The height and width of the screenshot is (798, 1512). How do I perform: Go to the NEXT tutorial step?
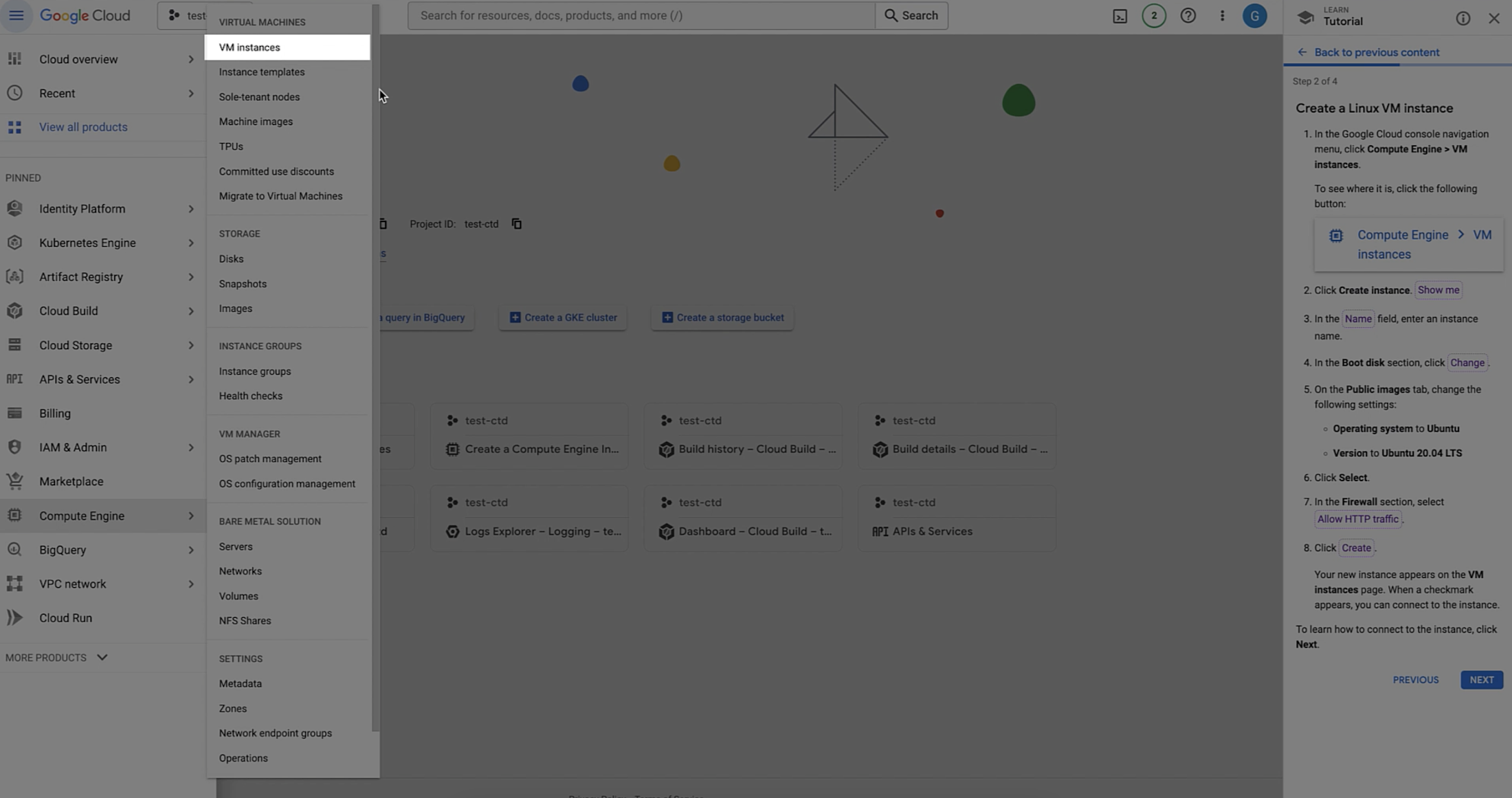click(x=1481, y=680)
